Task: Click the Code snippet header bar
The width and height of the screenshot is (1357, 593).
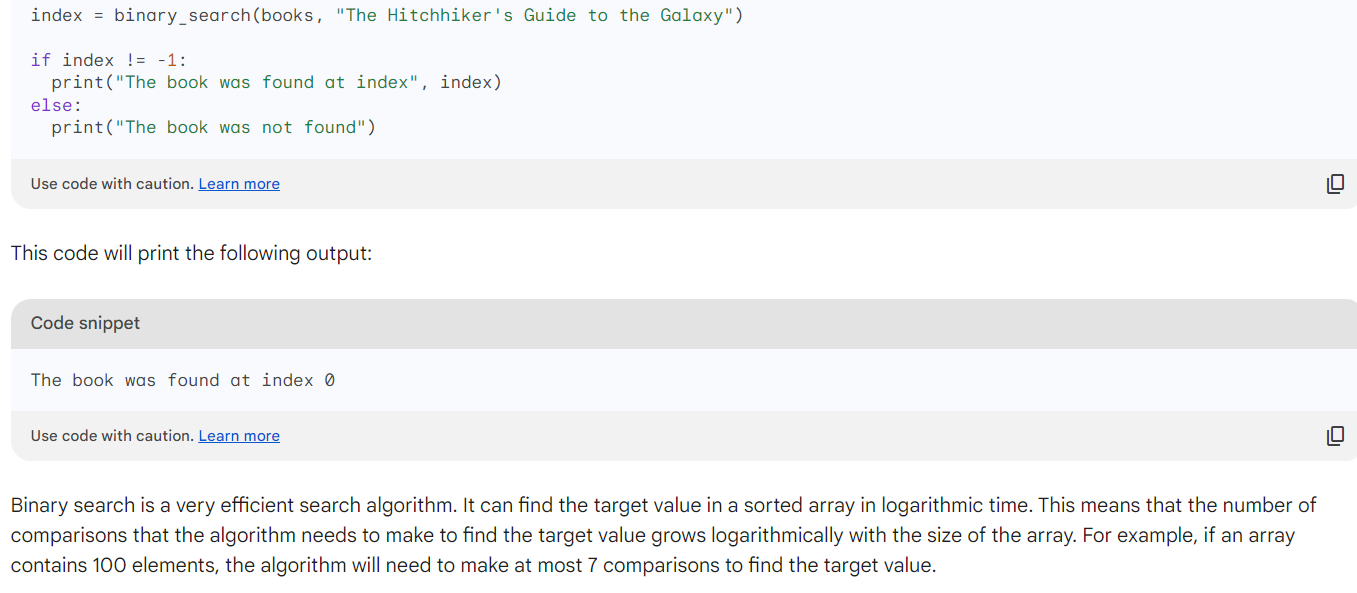Action: coord(684,323)
